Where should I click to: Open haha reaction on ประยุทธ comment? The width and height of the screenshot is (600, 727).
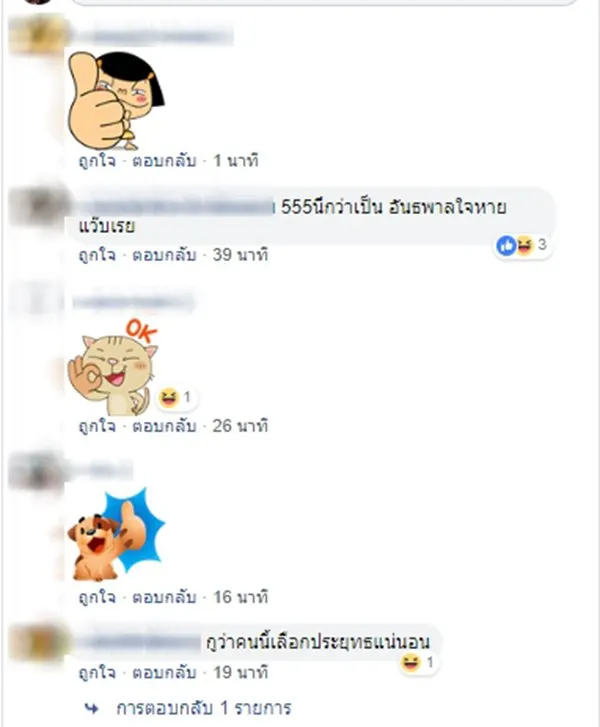point(417,663)
